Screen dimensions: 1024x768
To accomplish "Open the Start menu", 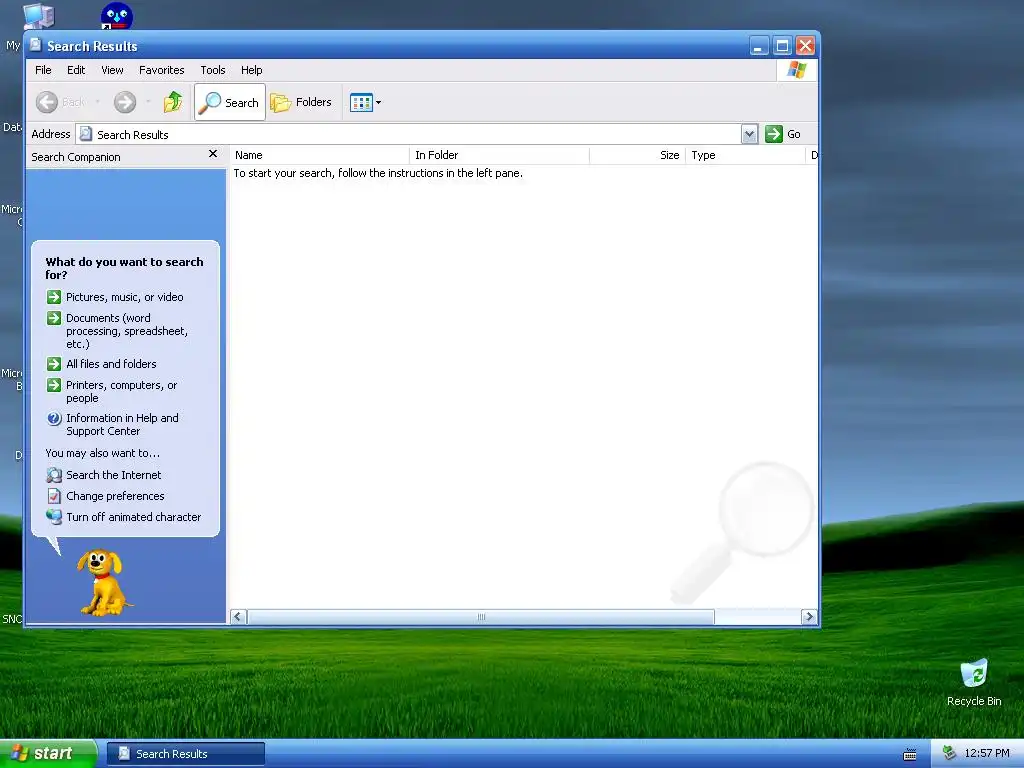I will pyautogui.click(x=48, y=754).
